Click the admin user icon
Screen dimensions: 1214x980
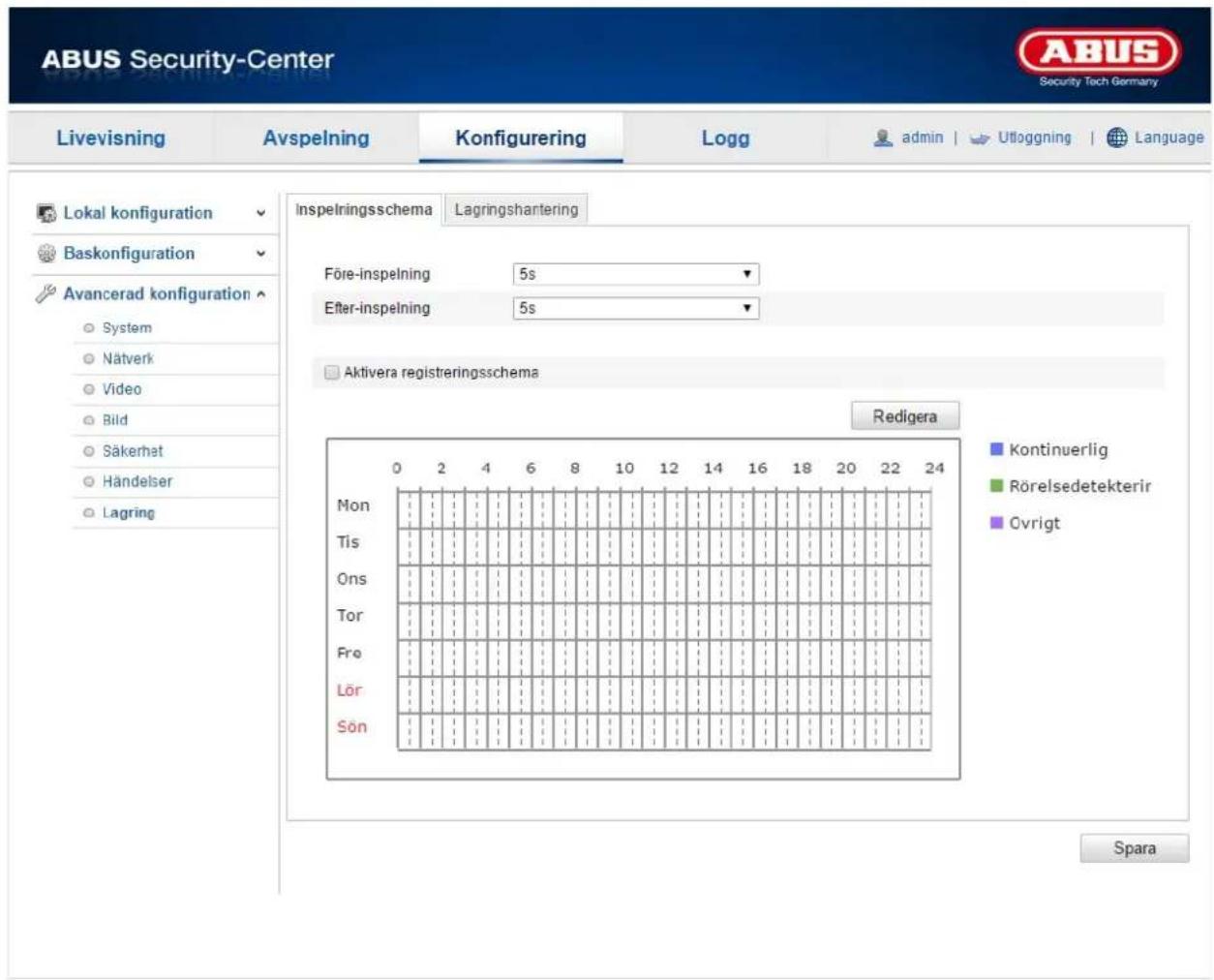(883, 138)
